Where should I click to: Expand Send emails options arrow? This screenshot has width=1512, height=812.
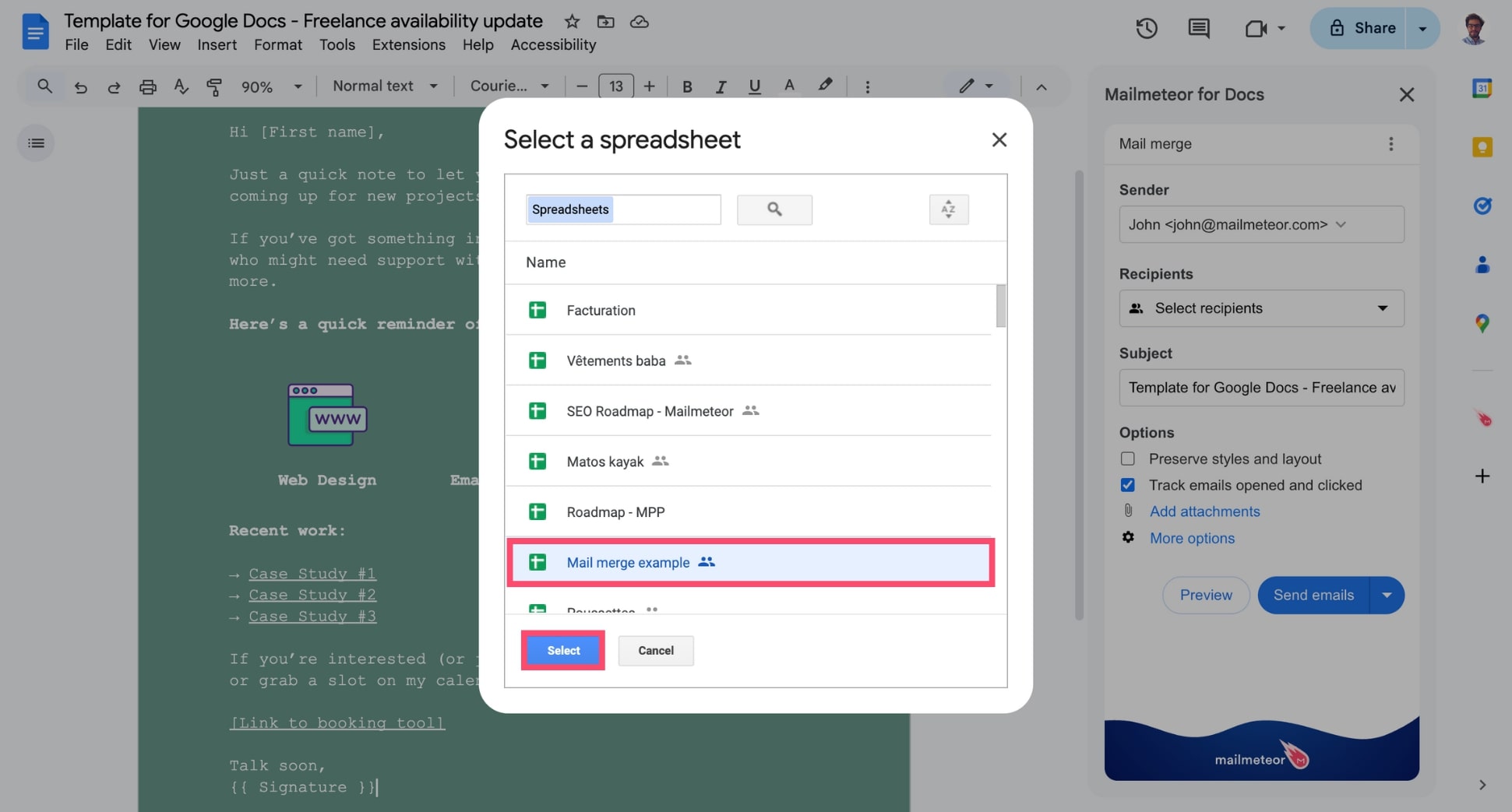pyautogui.click(x=1387, y=595)
